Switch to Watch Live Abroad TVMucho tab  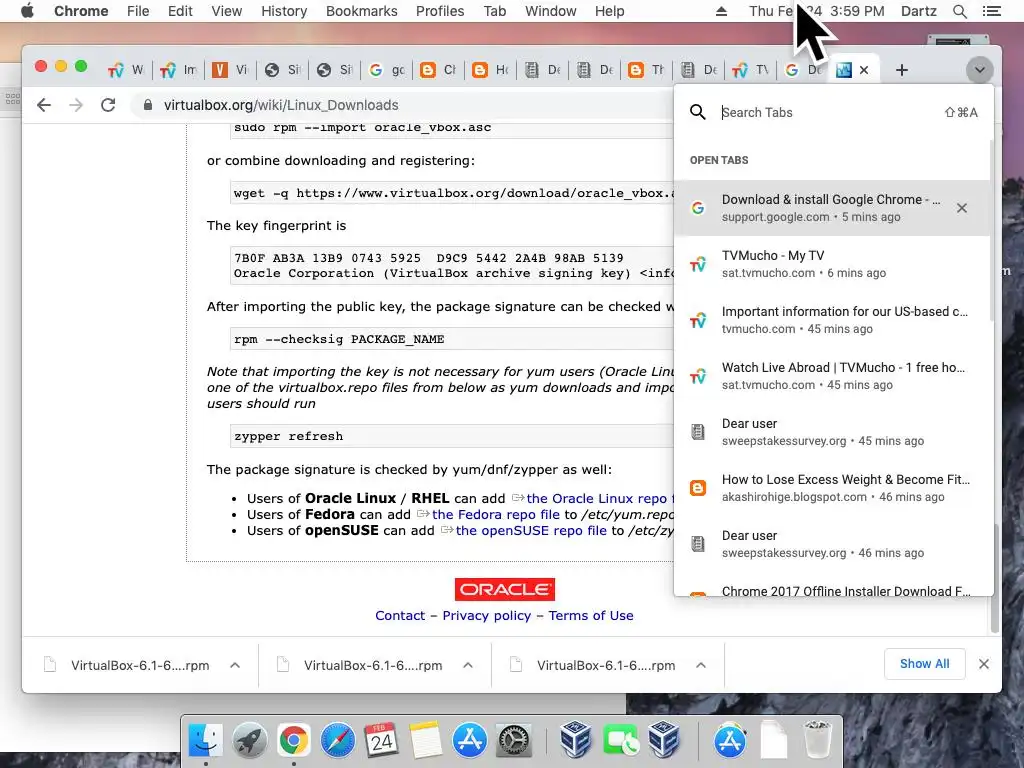pos(831,376)
